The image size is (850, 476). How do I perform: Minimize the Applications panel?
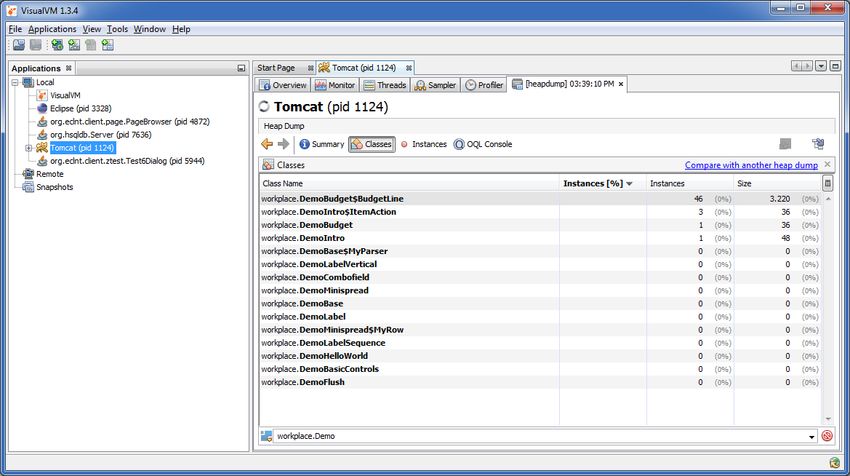tap(241, 68)
